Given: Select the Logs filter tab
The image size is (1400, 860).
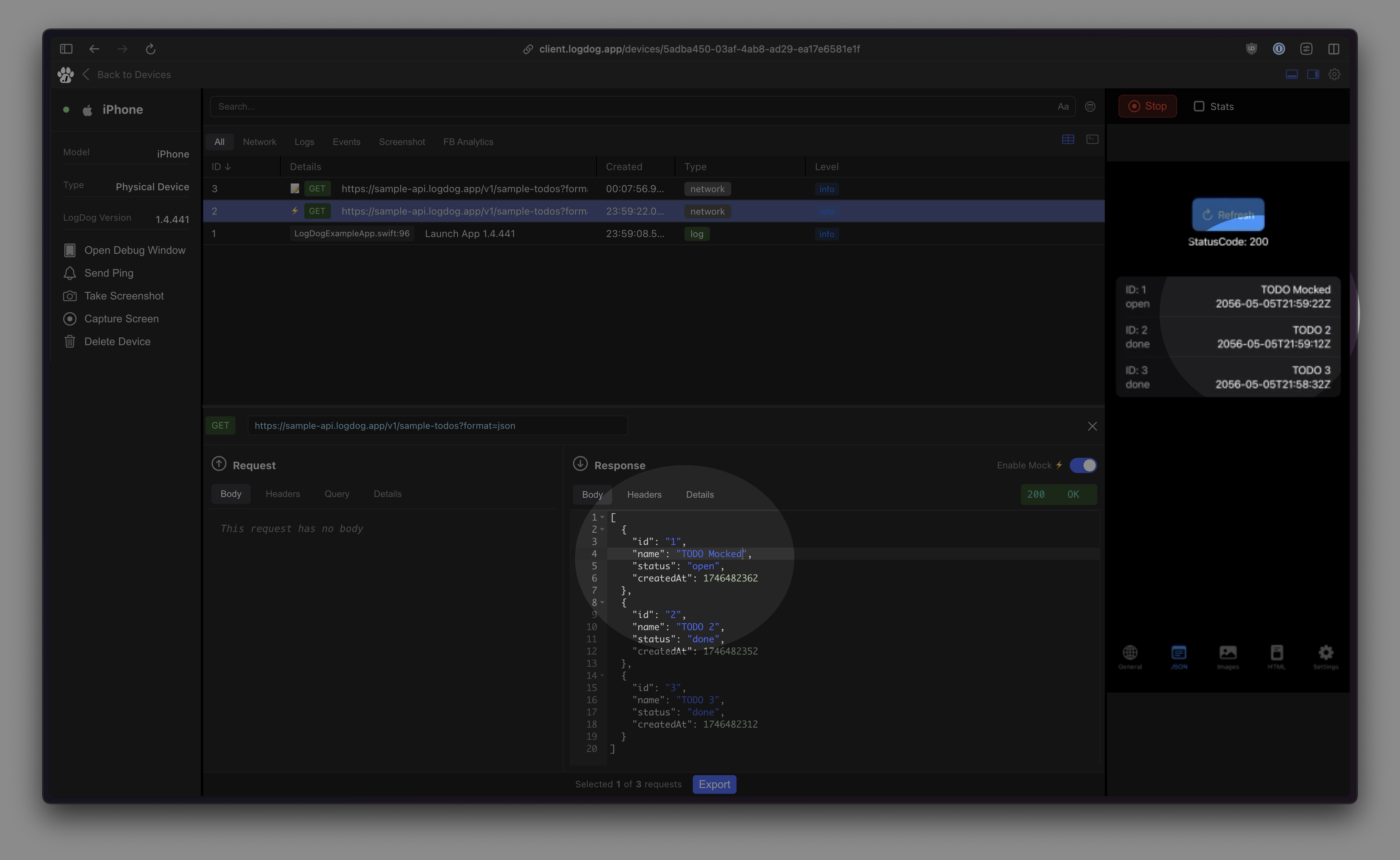Looking at the screenshot, I should [x=304, y=142].
